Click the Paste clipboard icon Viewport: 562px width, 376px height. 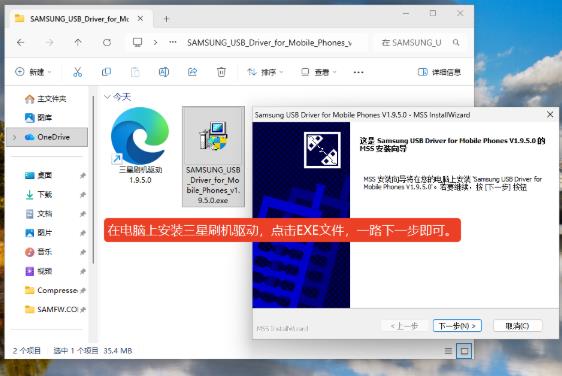[135, 72]
